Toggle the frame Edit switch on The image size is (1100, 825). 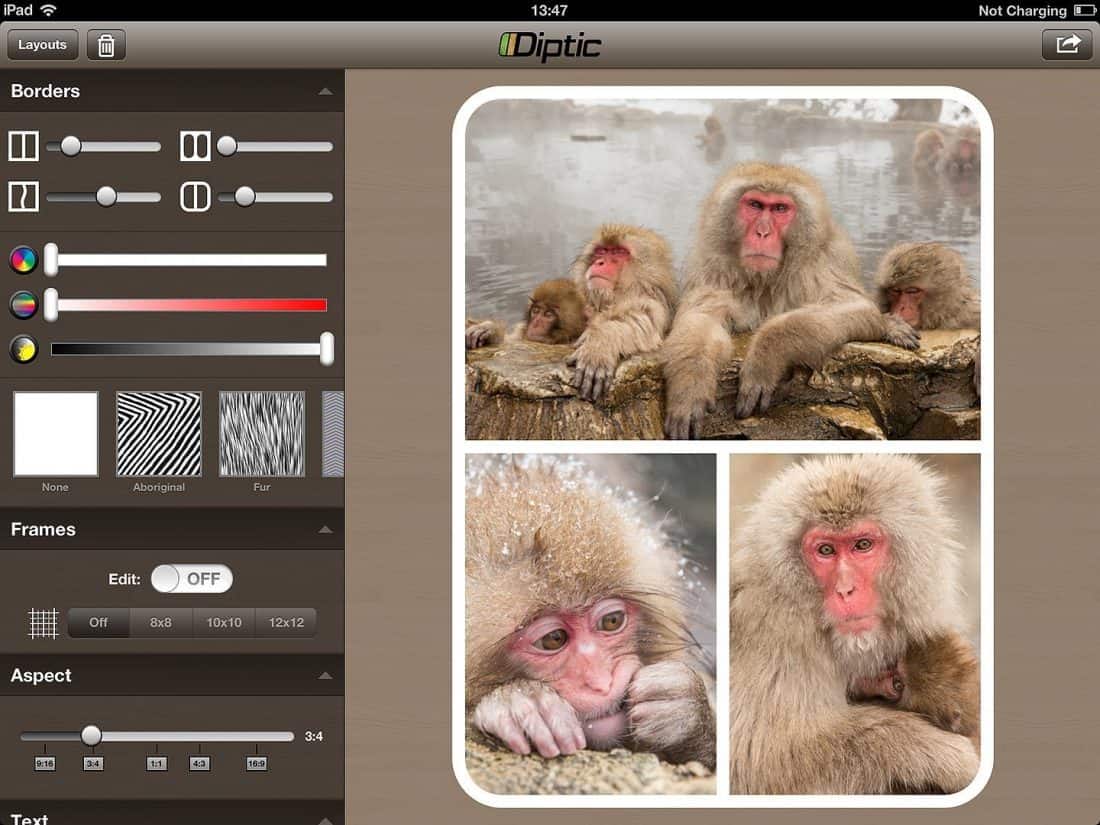(192, 579)
